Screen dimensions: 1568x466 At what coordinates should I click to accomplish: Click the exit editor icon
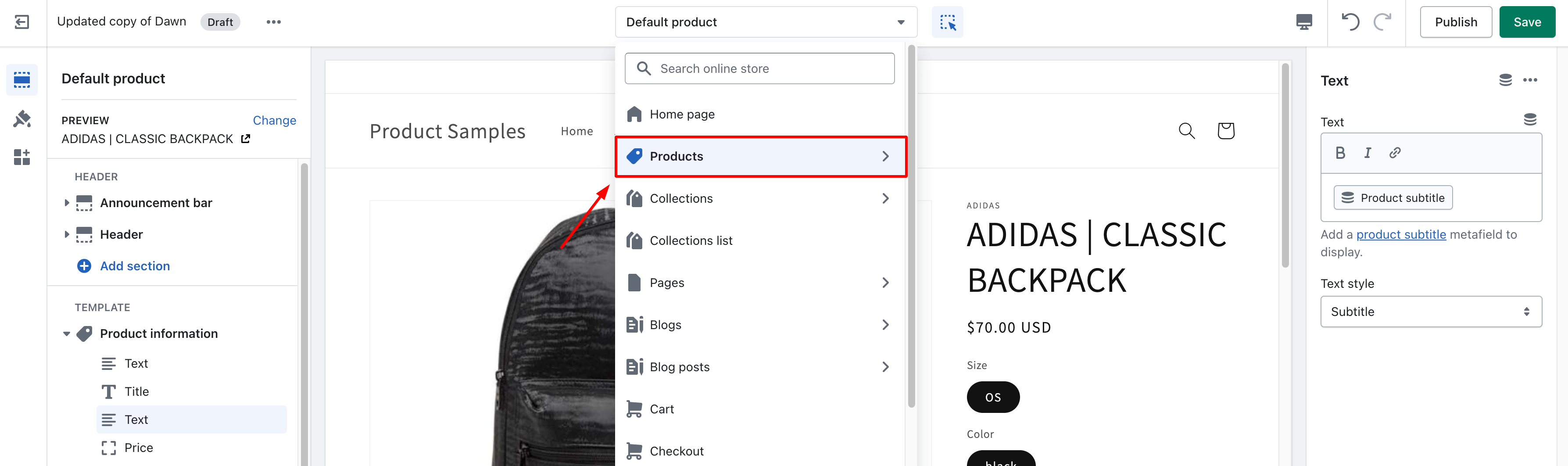[x=22, y=22]
